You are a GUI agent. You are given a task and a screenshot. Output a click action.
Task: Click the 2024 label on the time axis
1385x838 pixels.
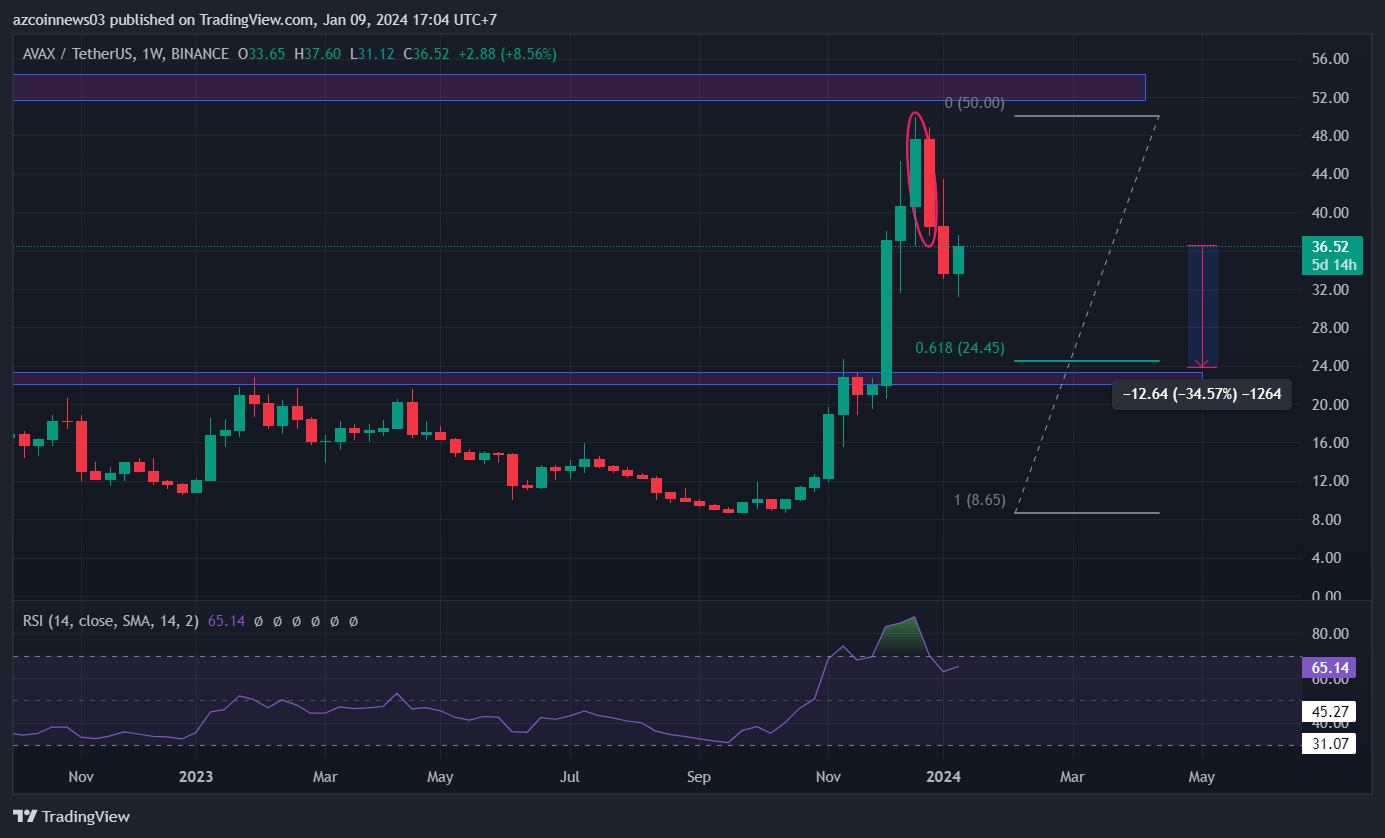(943, 777)
